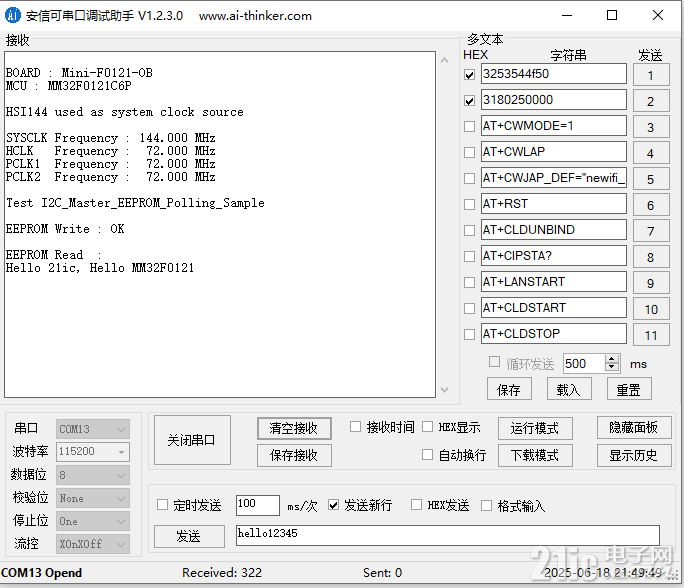This screenshot has height=588, width=684.
Task: Click send button 7 for AT+CLDUNBIND
Action: (x=651, y=231)
